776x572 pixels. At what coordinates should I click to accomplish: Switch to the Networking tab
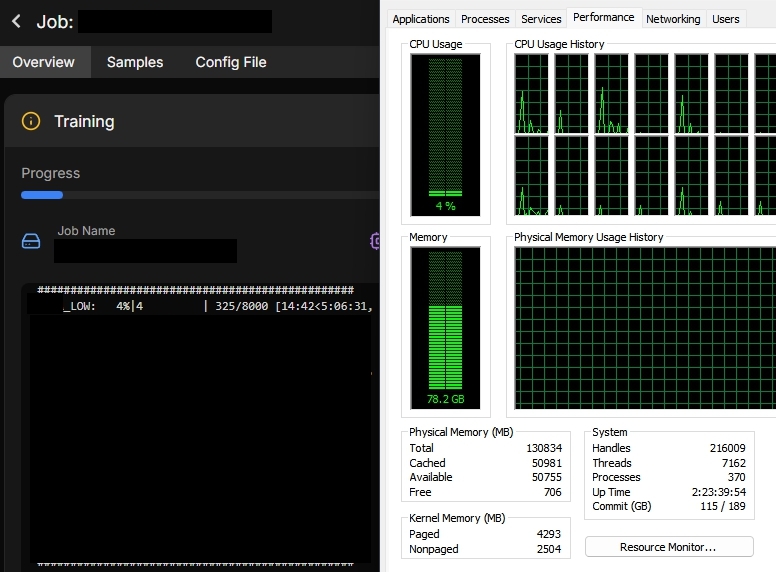click(673, 19)
